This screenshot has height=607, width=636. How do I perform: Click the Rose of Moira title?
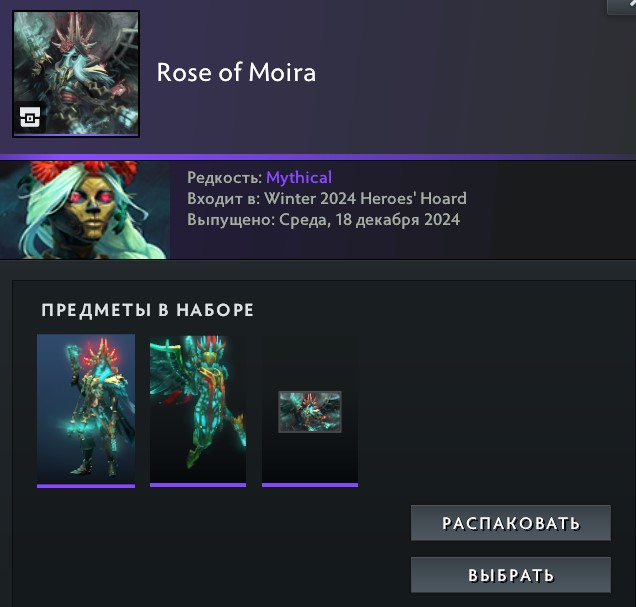[236, 73]
